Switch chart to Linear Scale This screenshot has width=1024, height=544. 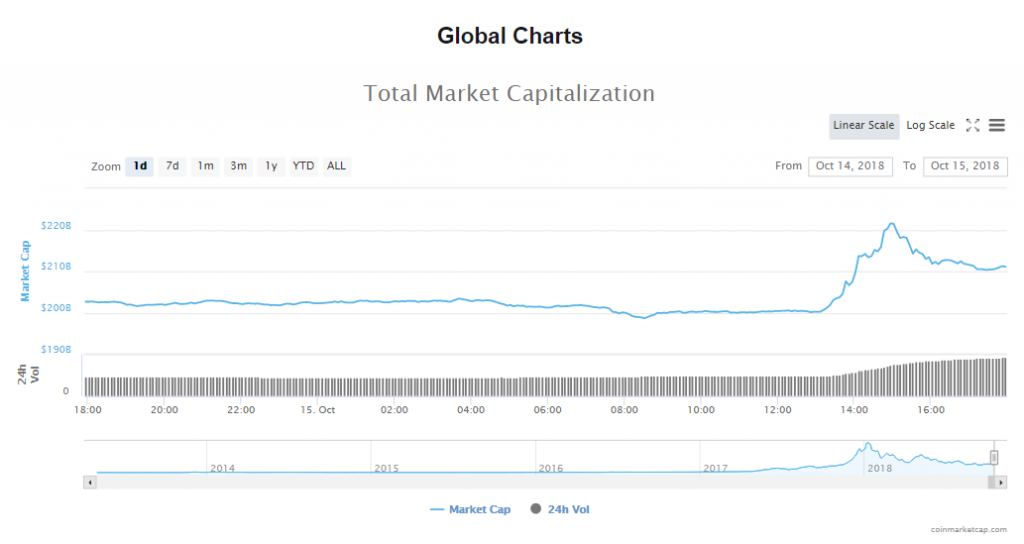[x=864, y=125]
